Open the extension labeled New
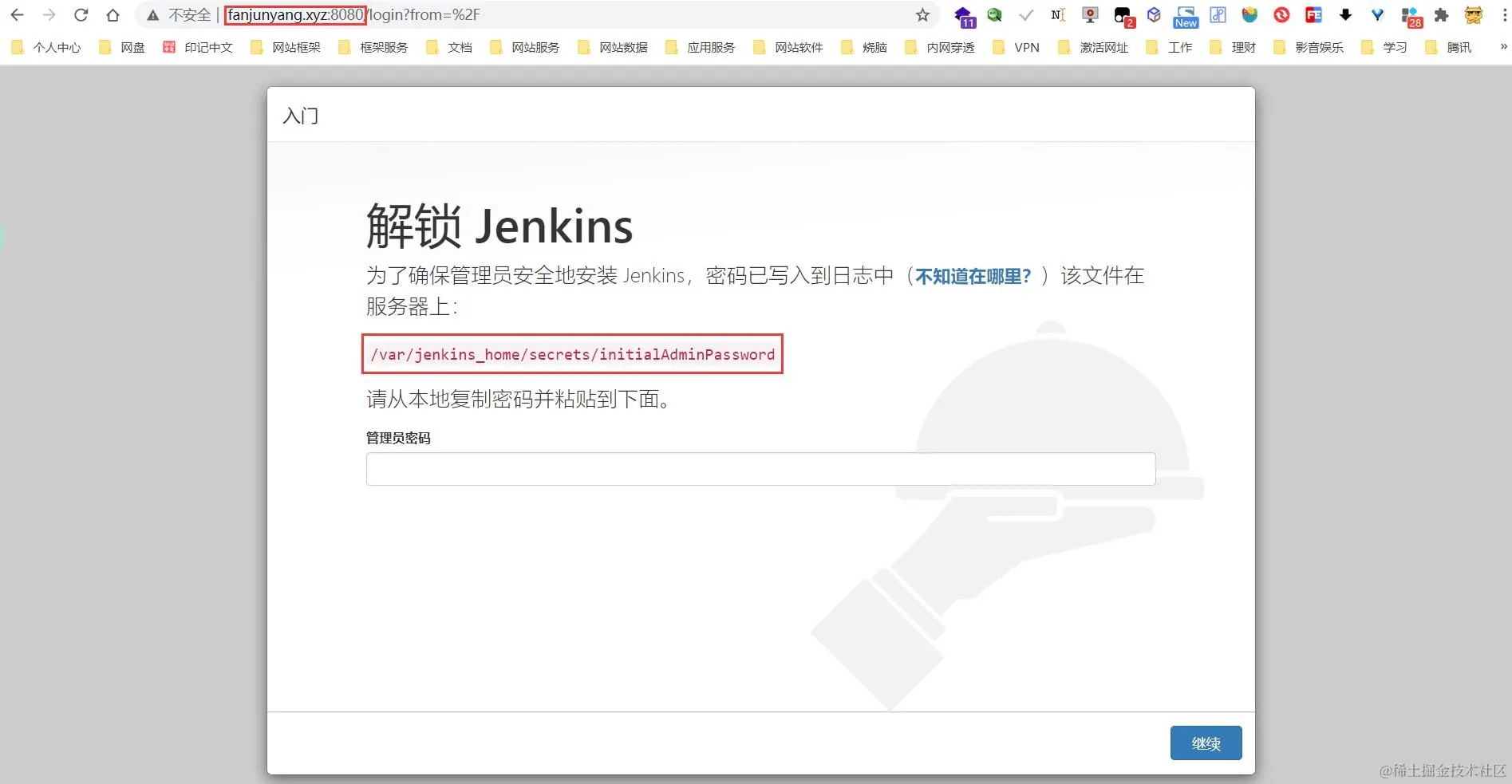Image resolution: width=1512 pixels, height=784 pixels. tap(1186, 16)
